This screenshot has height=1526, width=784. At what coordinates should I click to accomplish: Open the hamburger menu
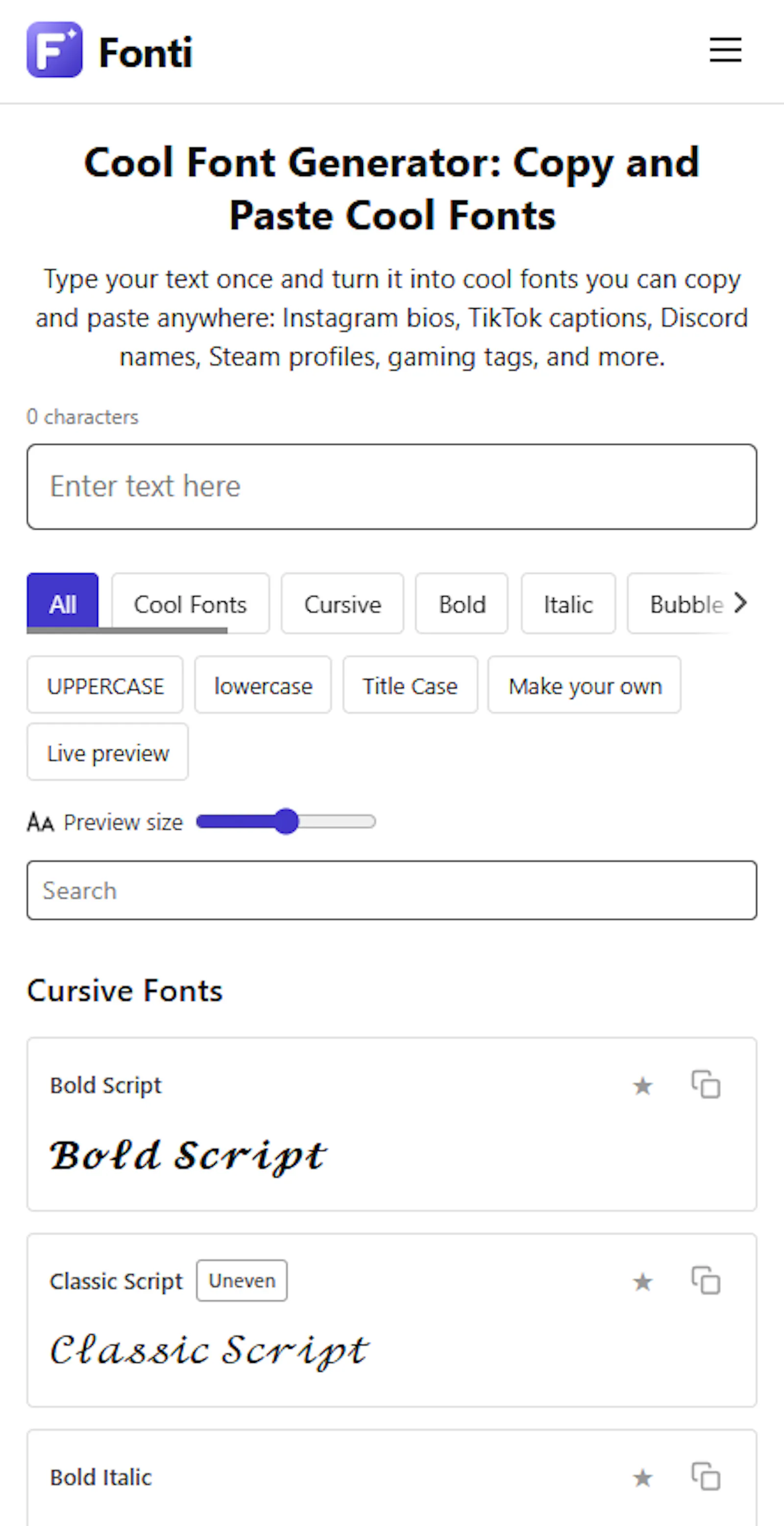(725, 50)
